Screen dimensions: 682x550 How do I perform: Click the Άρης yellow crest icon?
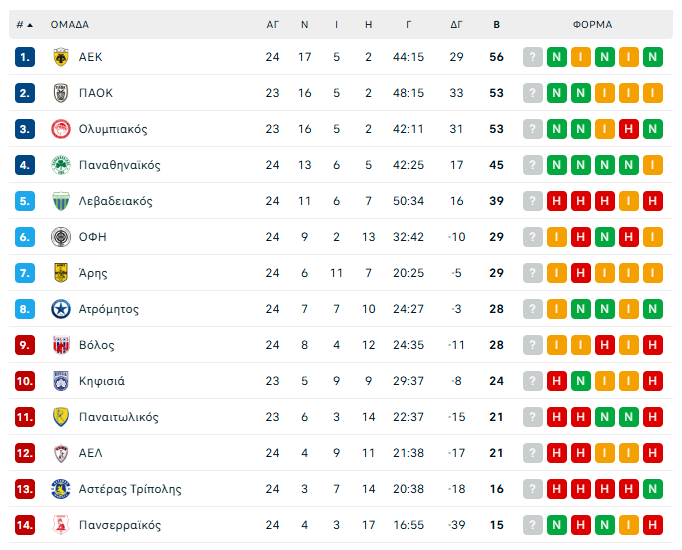point(60,273)
